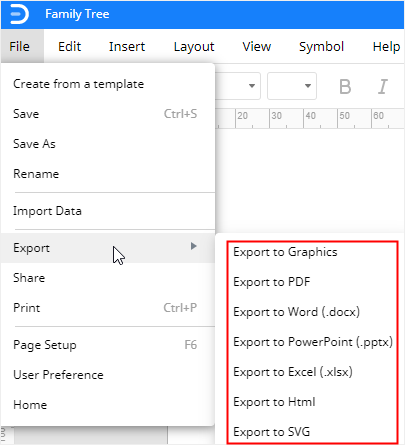This screenshot has height=445, width=405.
Task: Select Export to PDF
Action: point(272,282)
